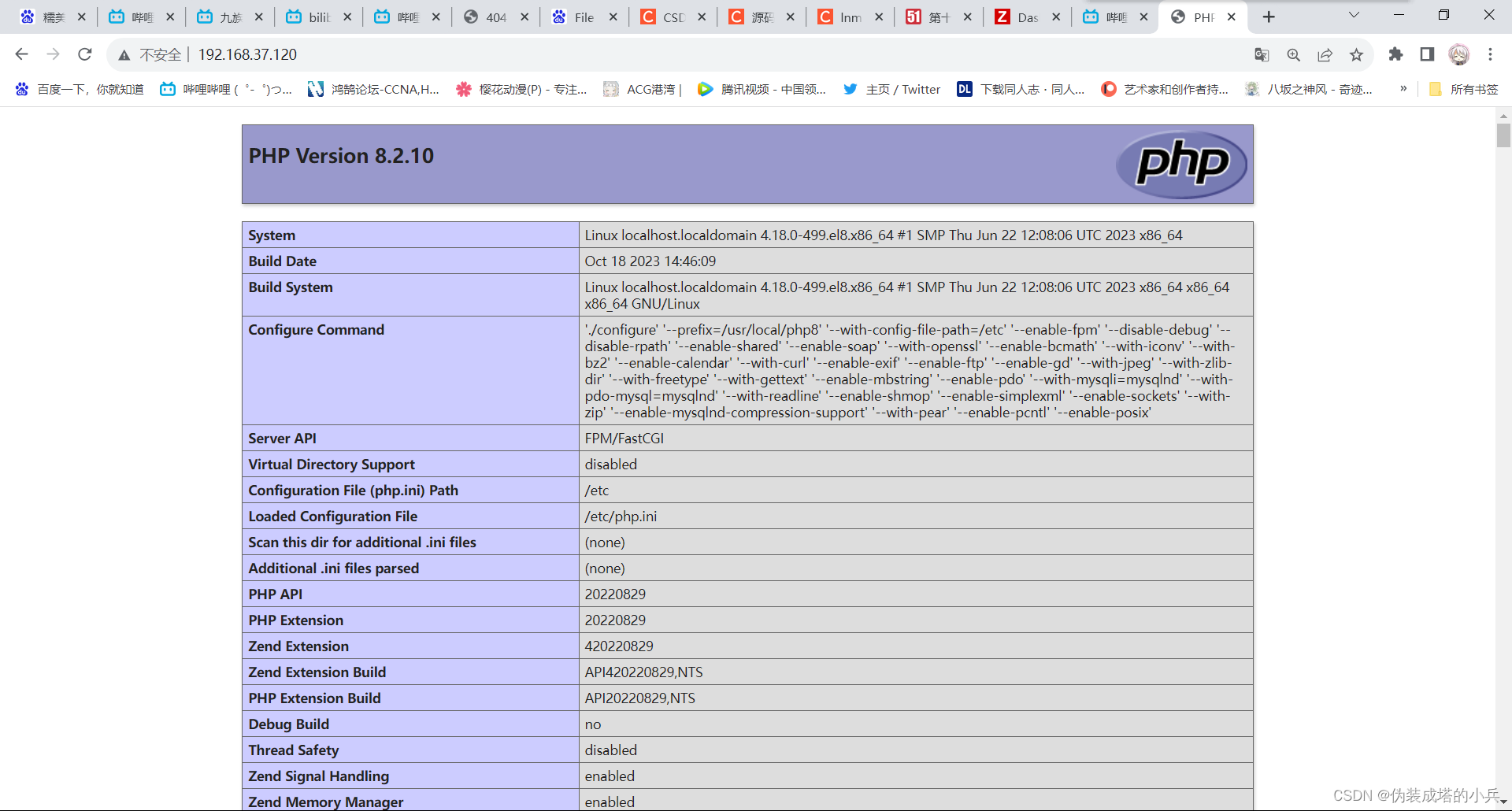Close the 404 tab
Screen dimensions: 1512x811
pos(524,17)
